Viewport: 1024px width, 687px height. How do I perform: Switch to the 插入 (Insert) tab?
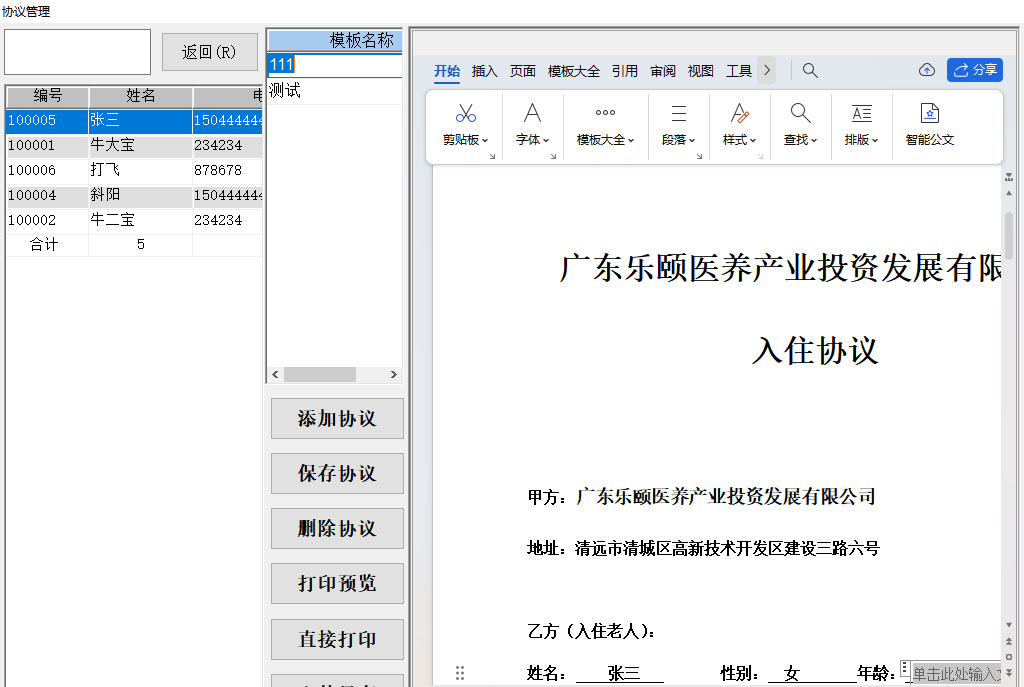coord(485,71)
